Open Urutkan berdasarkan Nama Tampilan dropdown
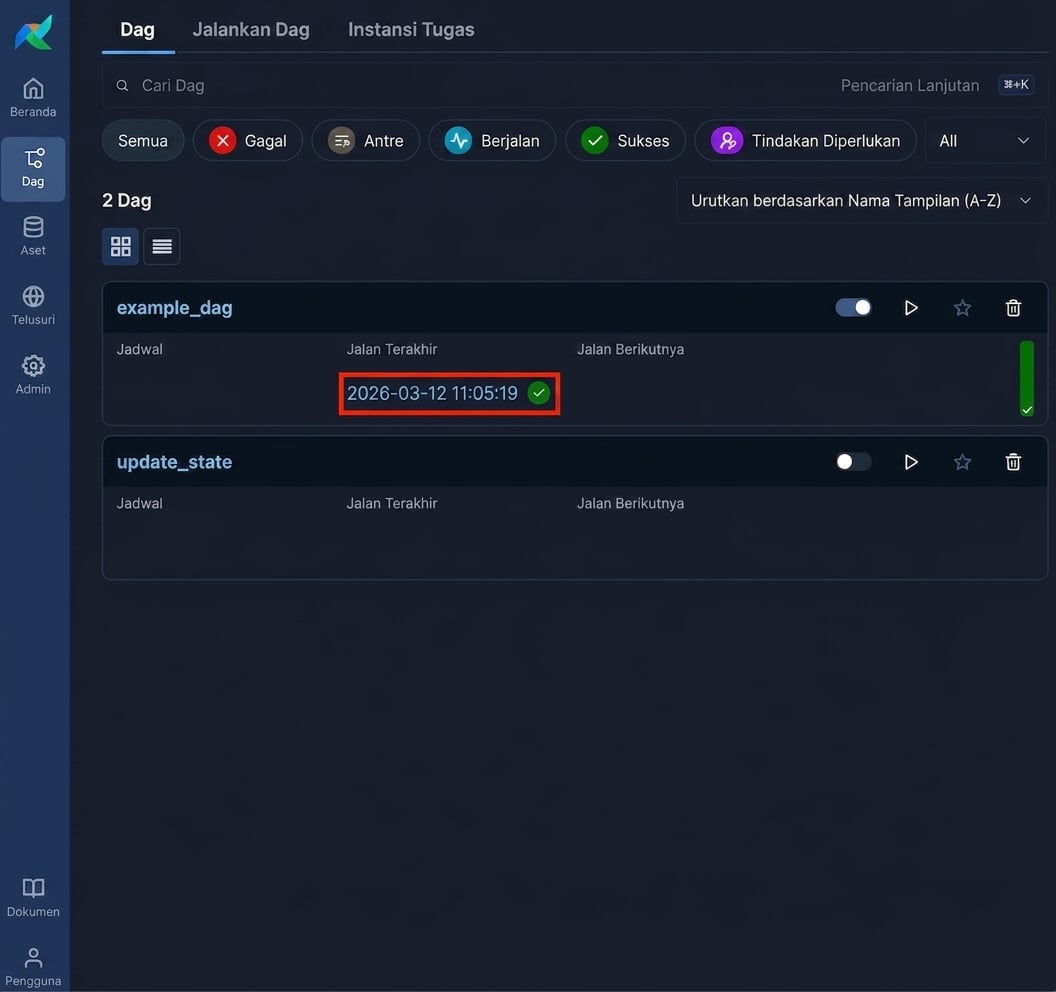Image resolution: width=1056 pixels, height=992 pixels. coord(861,201)
